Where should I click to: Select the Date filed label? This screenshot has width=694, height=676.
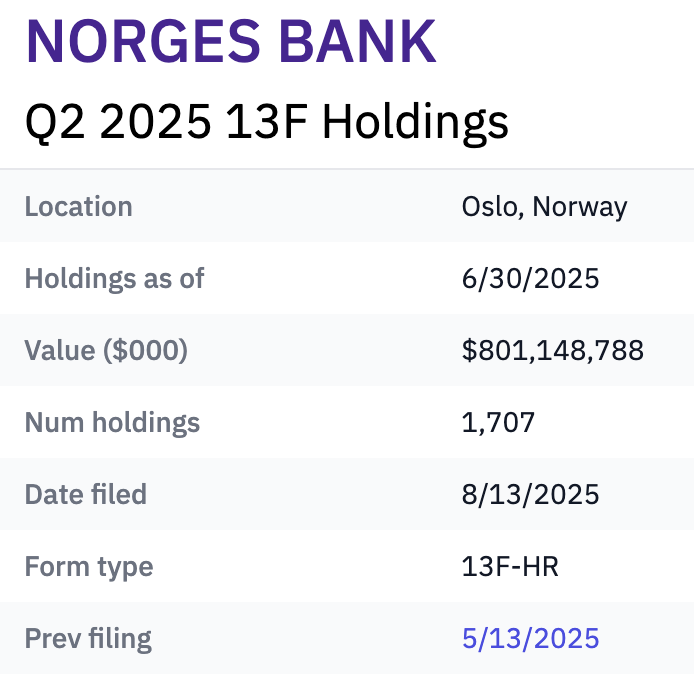85,494
